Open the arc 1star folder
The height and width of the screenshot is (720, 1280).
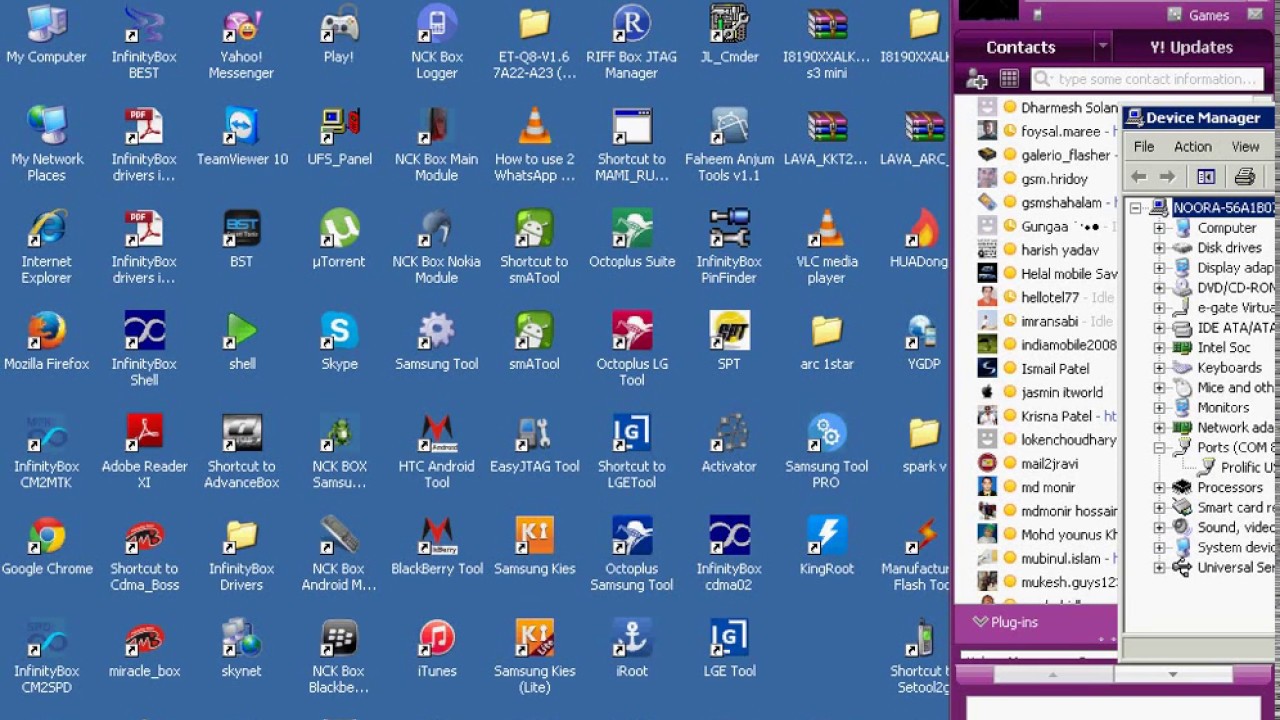pos(827,340)
